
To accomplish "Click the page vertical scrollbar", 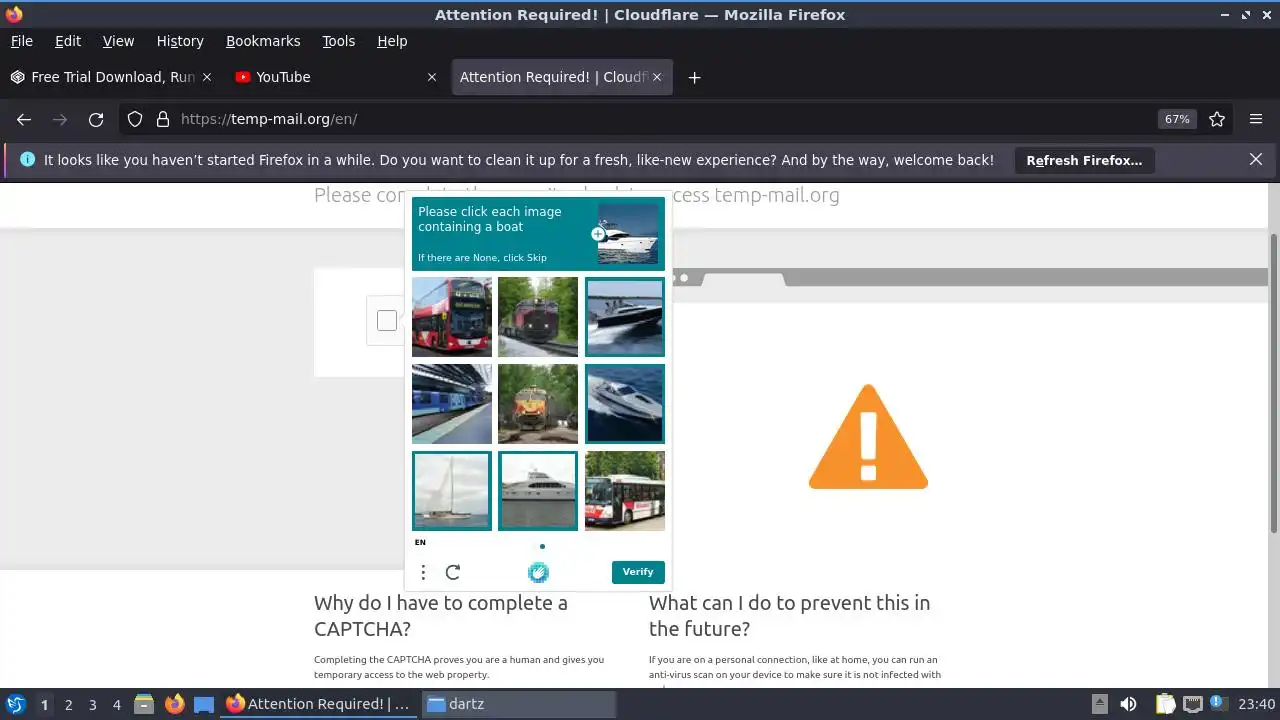I will 1273,382.
